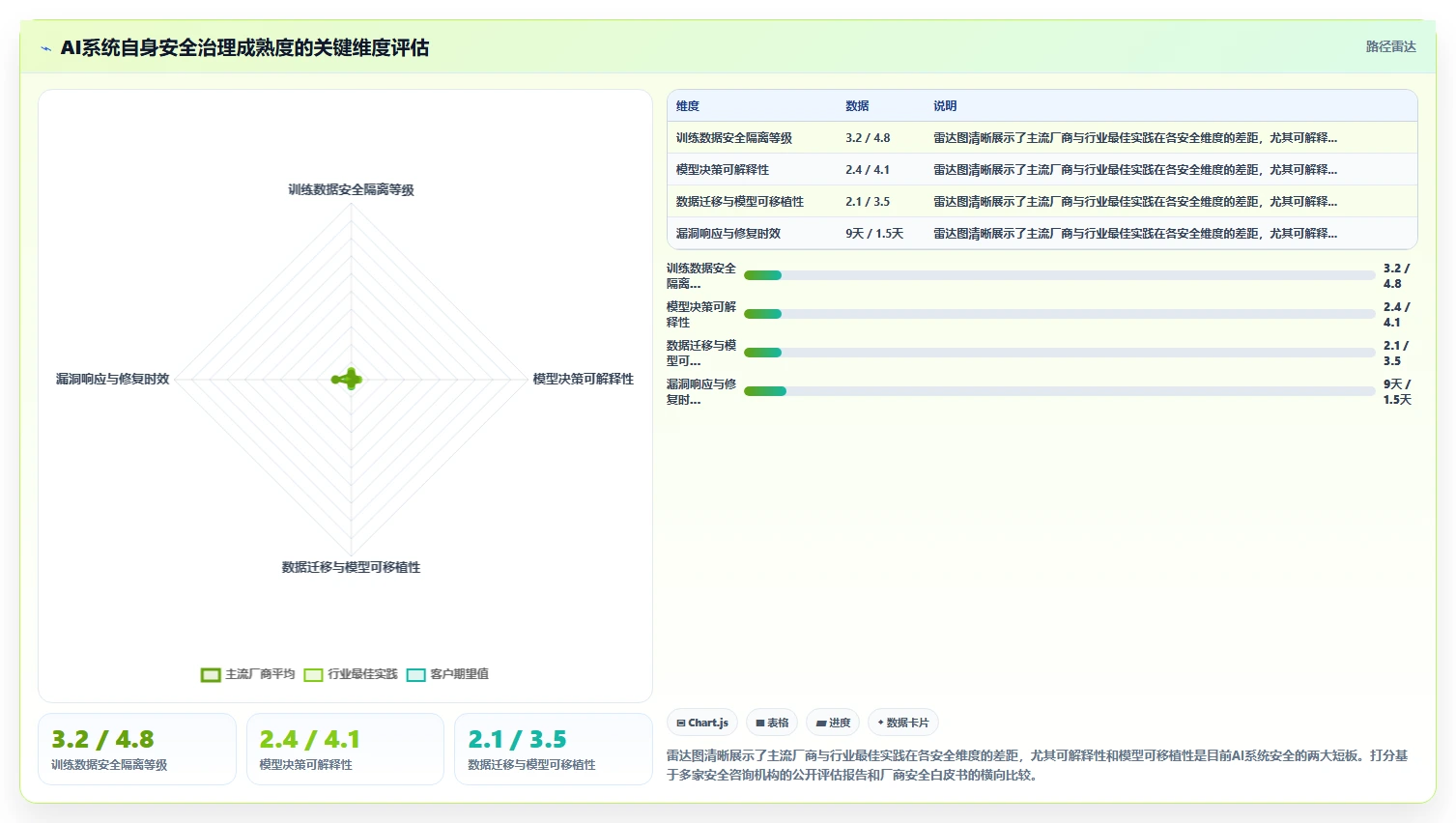Click the summary paragraph below the tags
1456x823 pixels.
[1038, 765]
